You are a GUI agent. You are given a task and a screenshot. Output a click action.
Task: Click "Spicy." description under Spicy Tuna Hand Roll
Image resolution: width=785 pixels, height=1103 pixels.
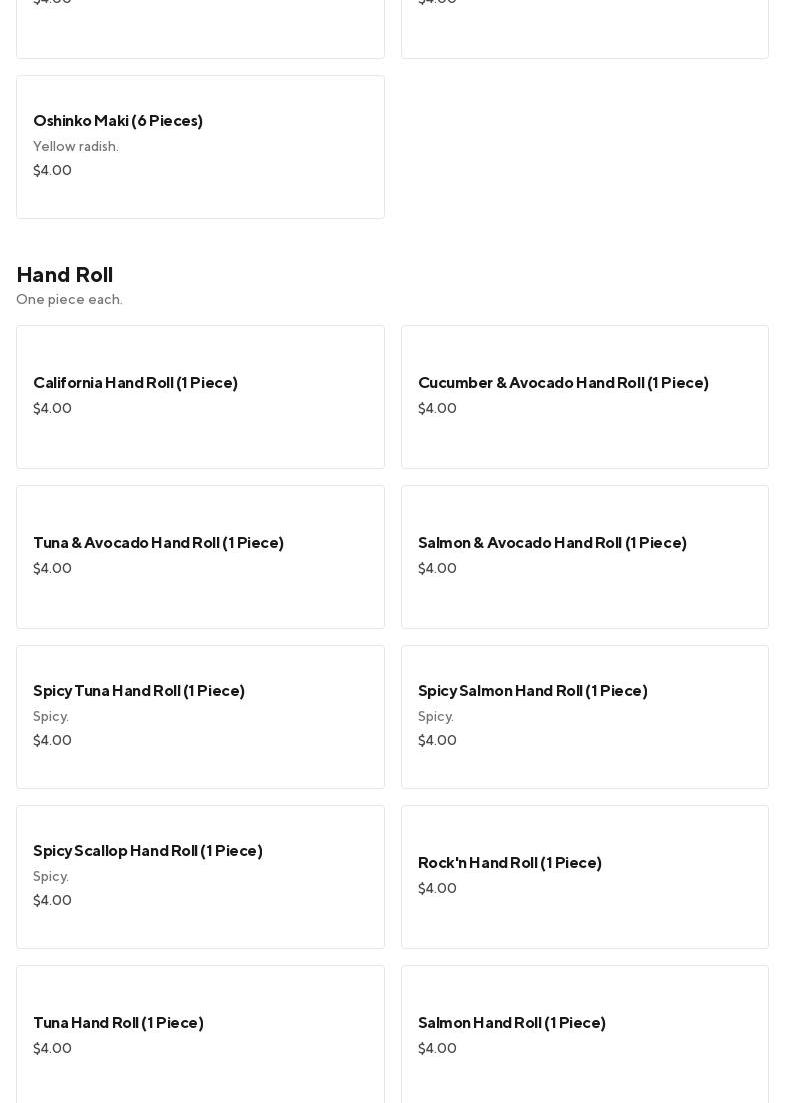[51, 717]
